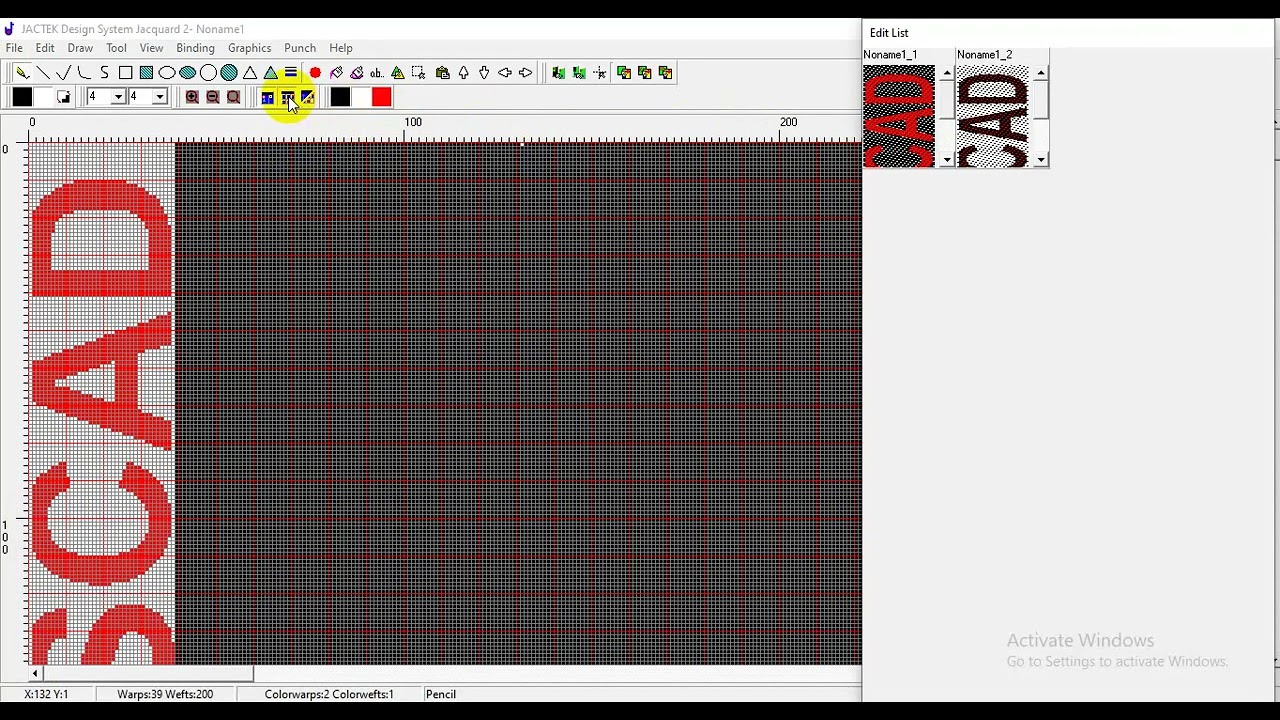Pick the red color swatch
This screenshot has width=1280, height=720.
click(x=381, y=97)
